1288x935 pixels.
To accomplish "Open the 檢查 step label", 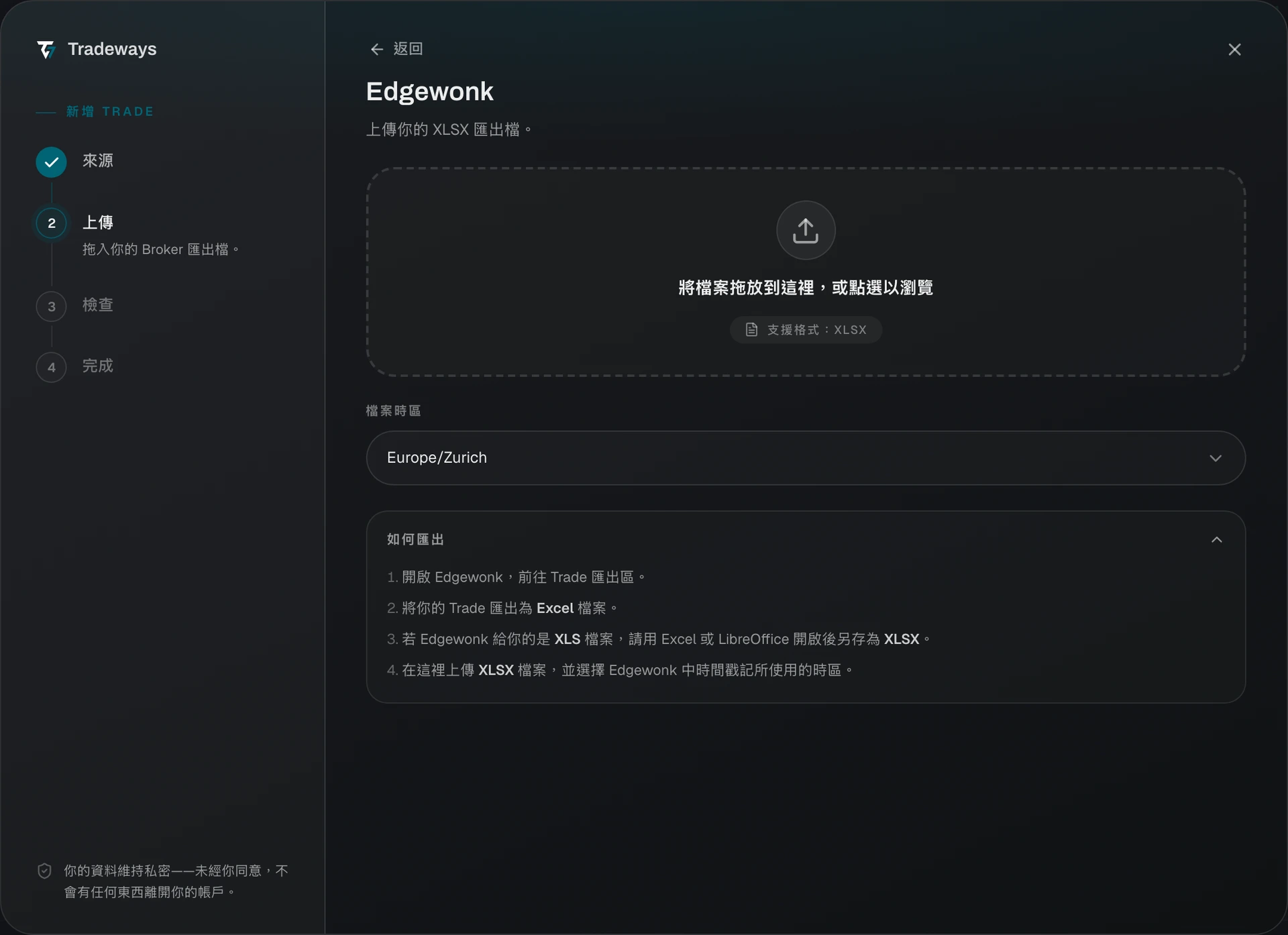I will click(98, 305).
